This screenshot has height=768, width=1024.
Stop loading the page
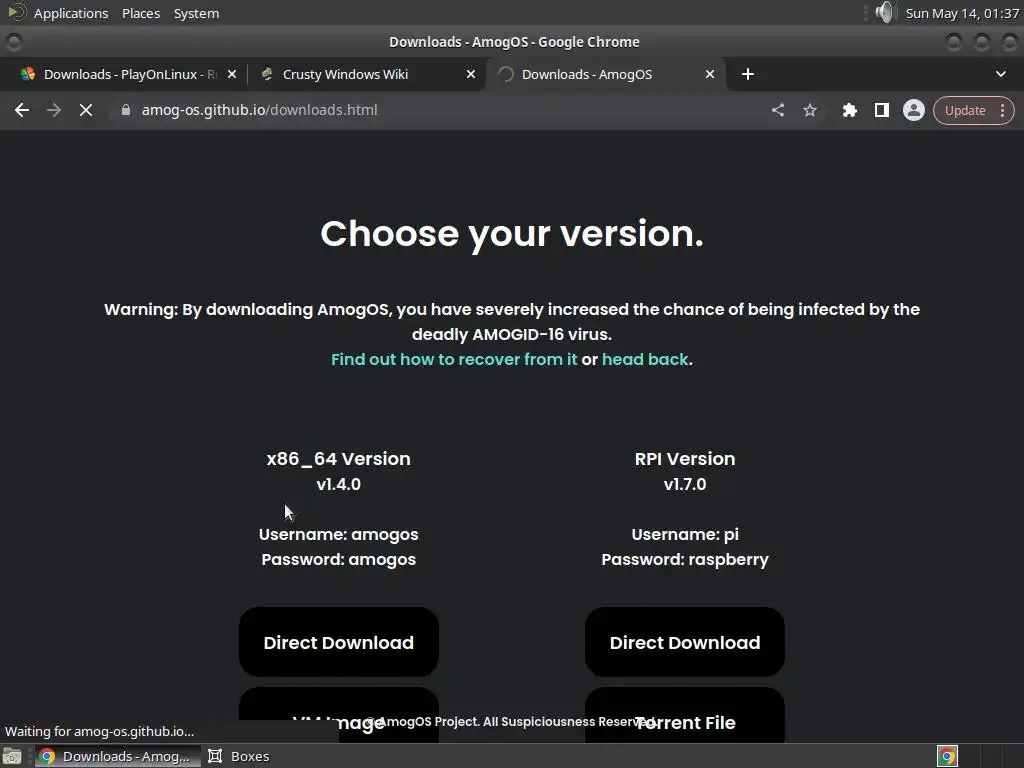(x=86, y=110)
